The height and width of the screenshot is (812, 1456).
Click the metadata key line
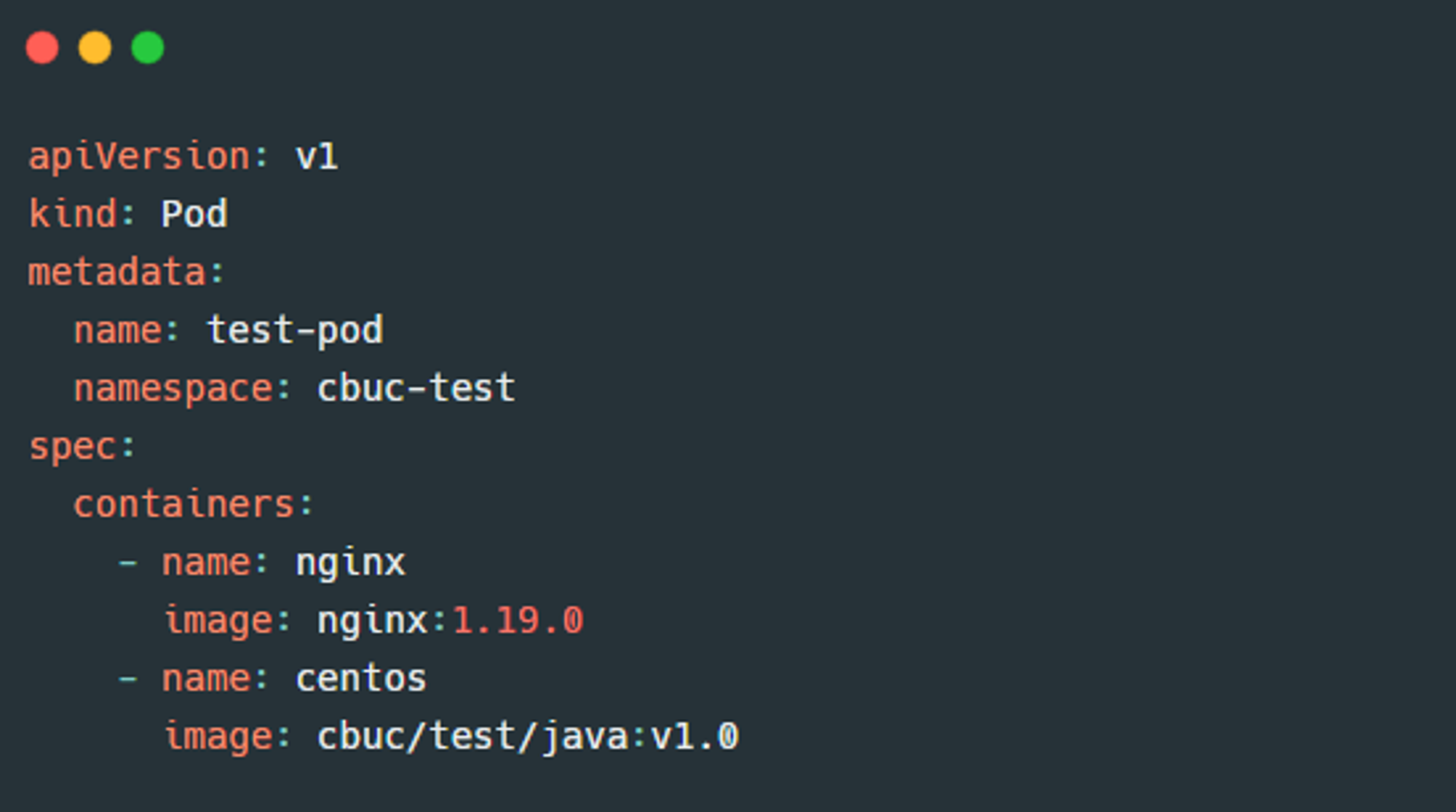coord(126,272)
